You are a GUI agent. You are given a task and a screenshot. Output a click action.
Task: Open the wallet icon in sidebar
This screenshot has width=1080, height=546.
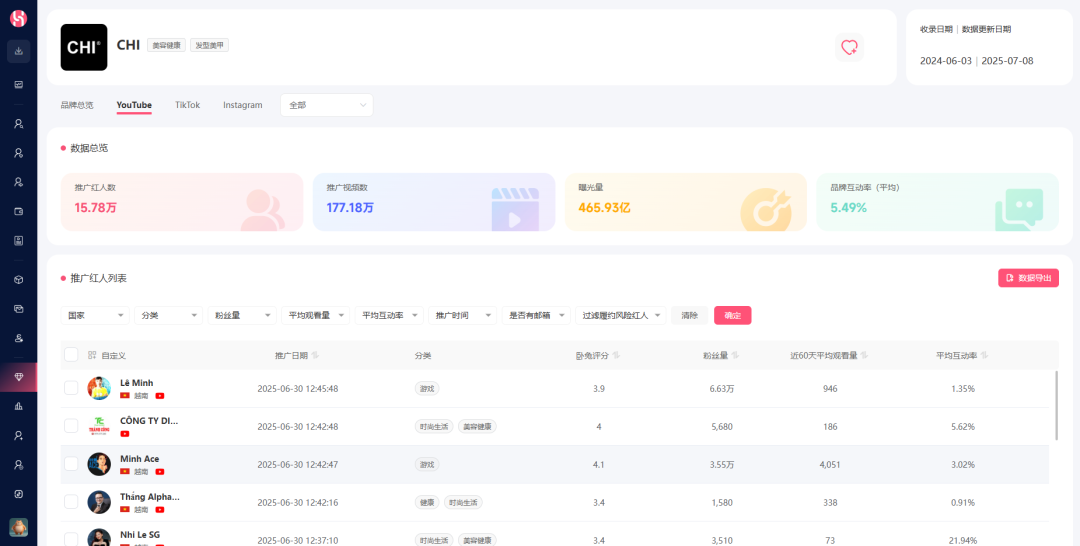[19, 211]
